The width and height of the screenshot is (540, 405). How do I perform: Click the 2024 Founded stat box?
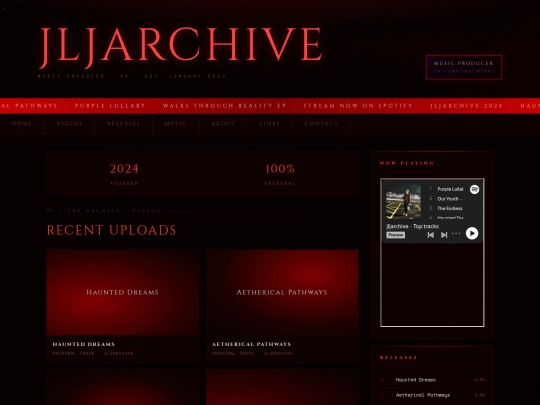(x=124, y=173)
